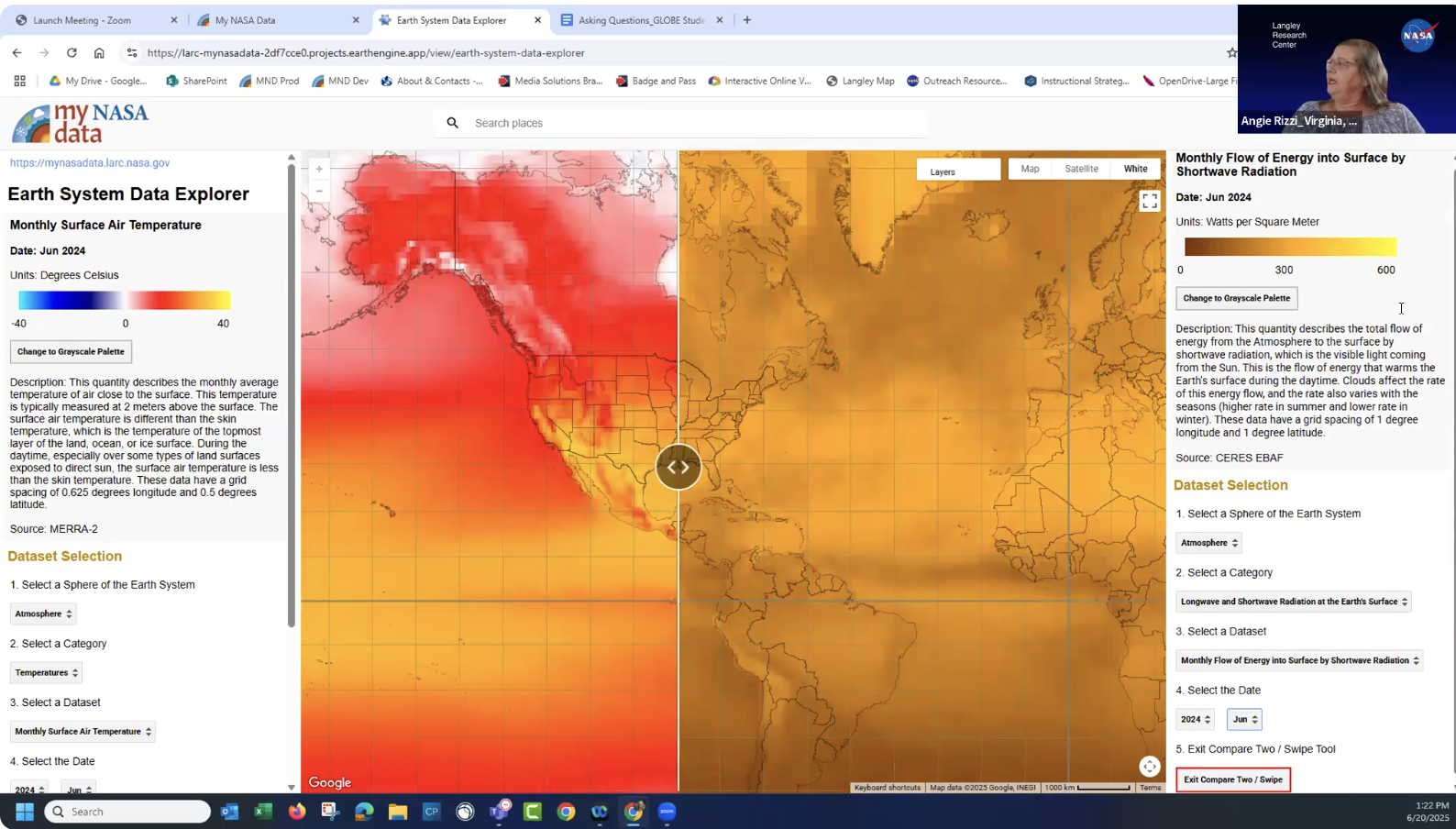
Task: Open Monthly Surface Air Temperature dataset dropdown
Action: [83, 732]
